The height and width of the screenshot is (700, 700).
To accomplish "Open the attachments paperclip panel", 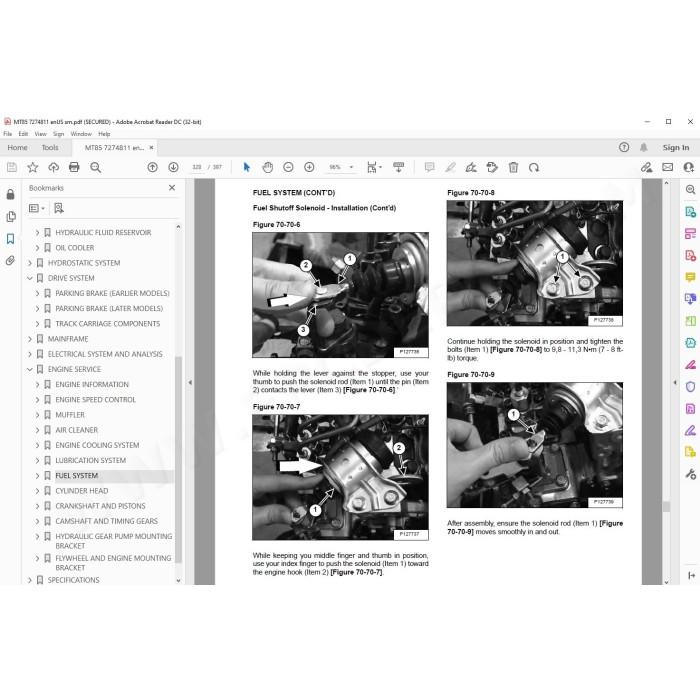I will 11,260.
